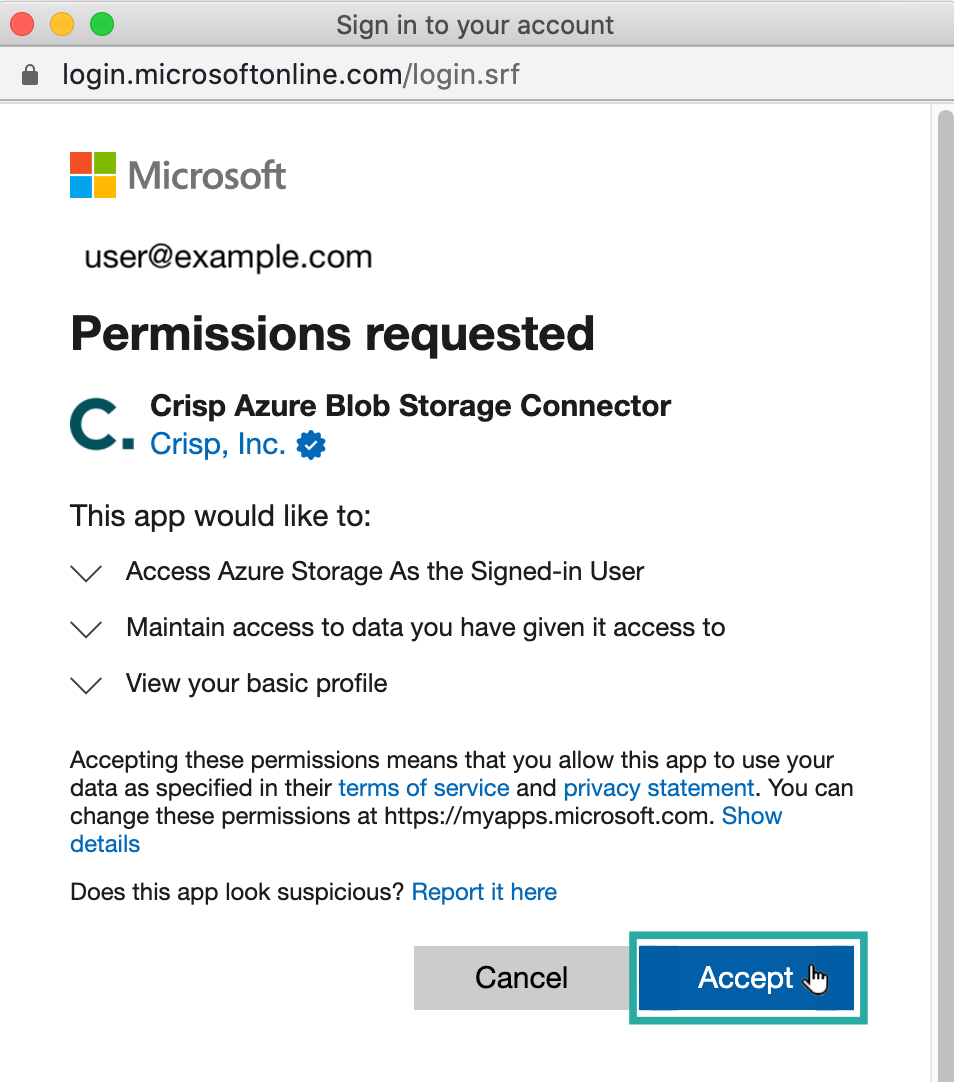Expand Access Azure Storage permission chevron
This screenshot has height=1082, width=954.
(x=88, y=573)
